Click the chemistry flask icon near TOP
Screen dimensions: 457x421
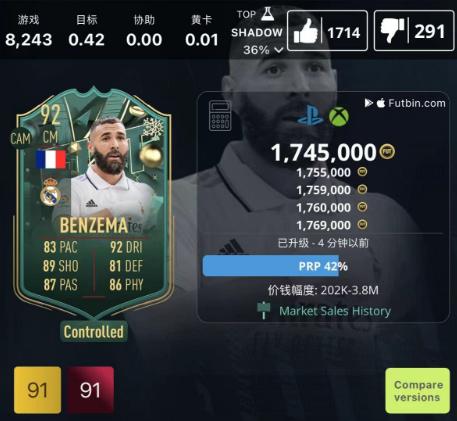coord(267,14)
